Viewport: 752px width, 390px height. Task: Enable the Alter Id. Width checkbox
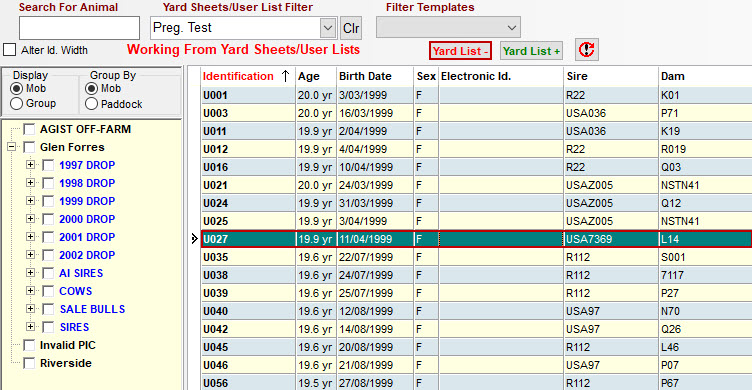click(x=10, y=50)
